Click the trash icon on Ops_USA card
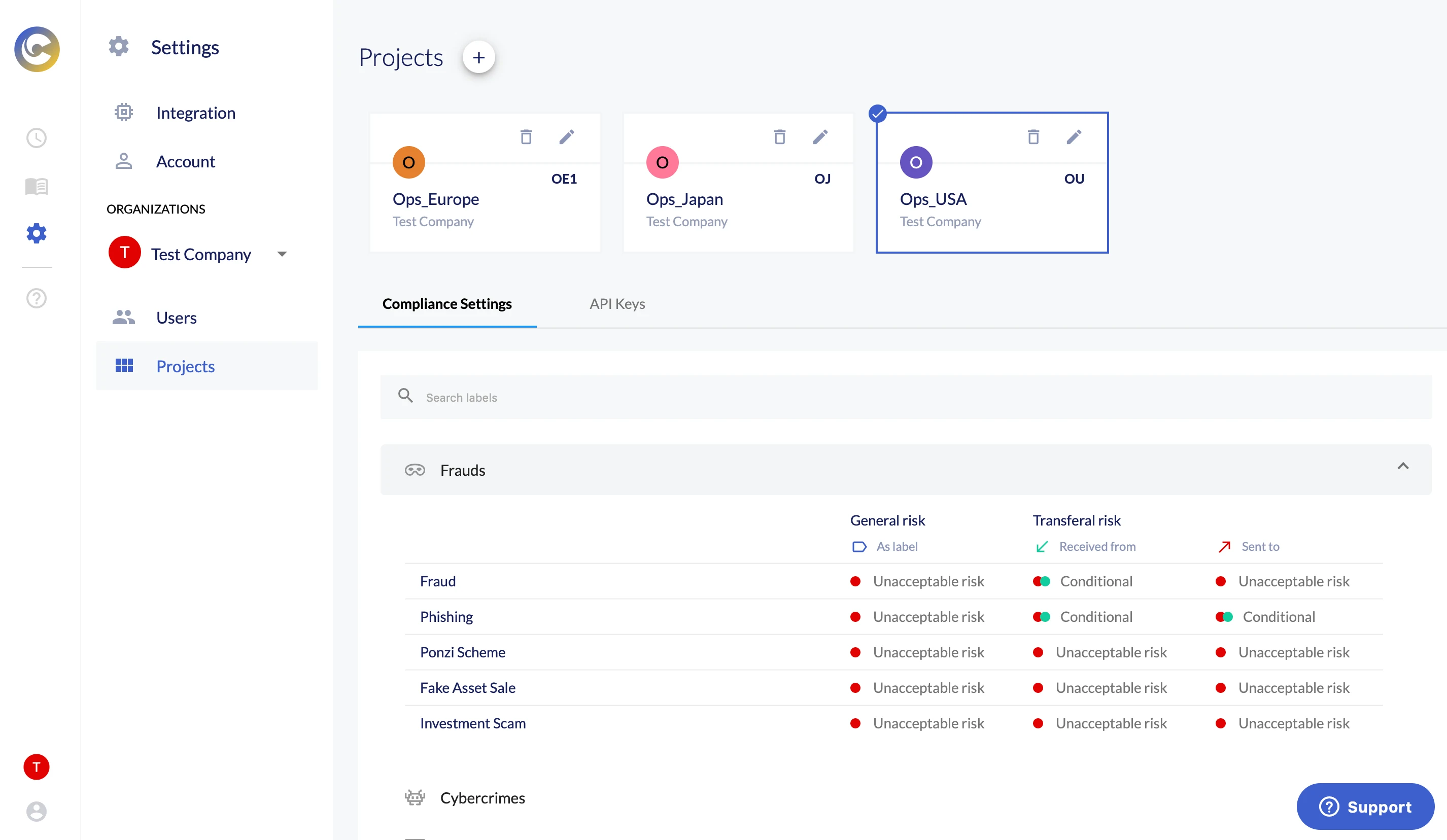The width and height of the screenshot is (1447, 840). (1033, 136)
